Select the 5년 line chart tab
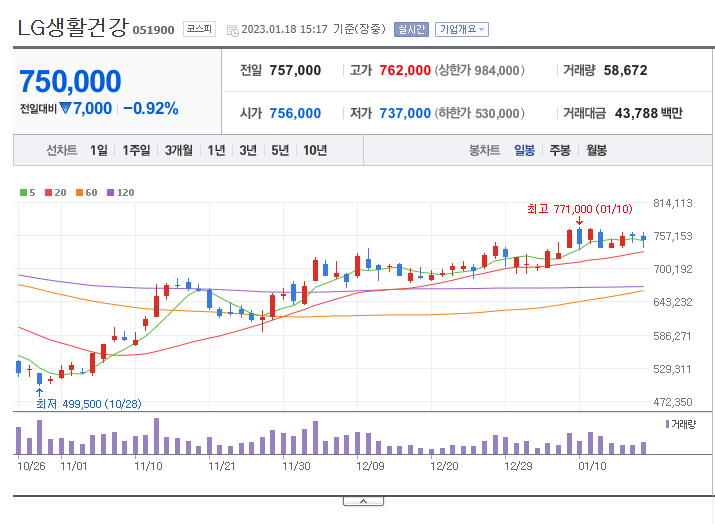The image size is (715, 524). pyautogui.click(x=280, y=150)
